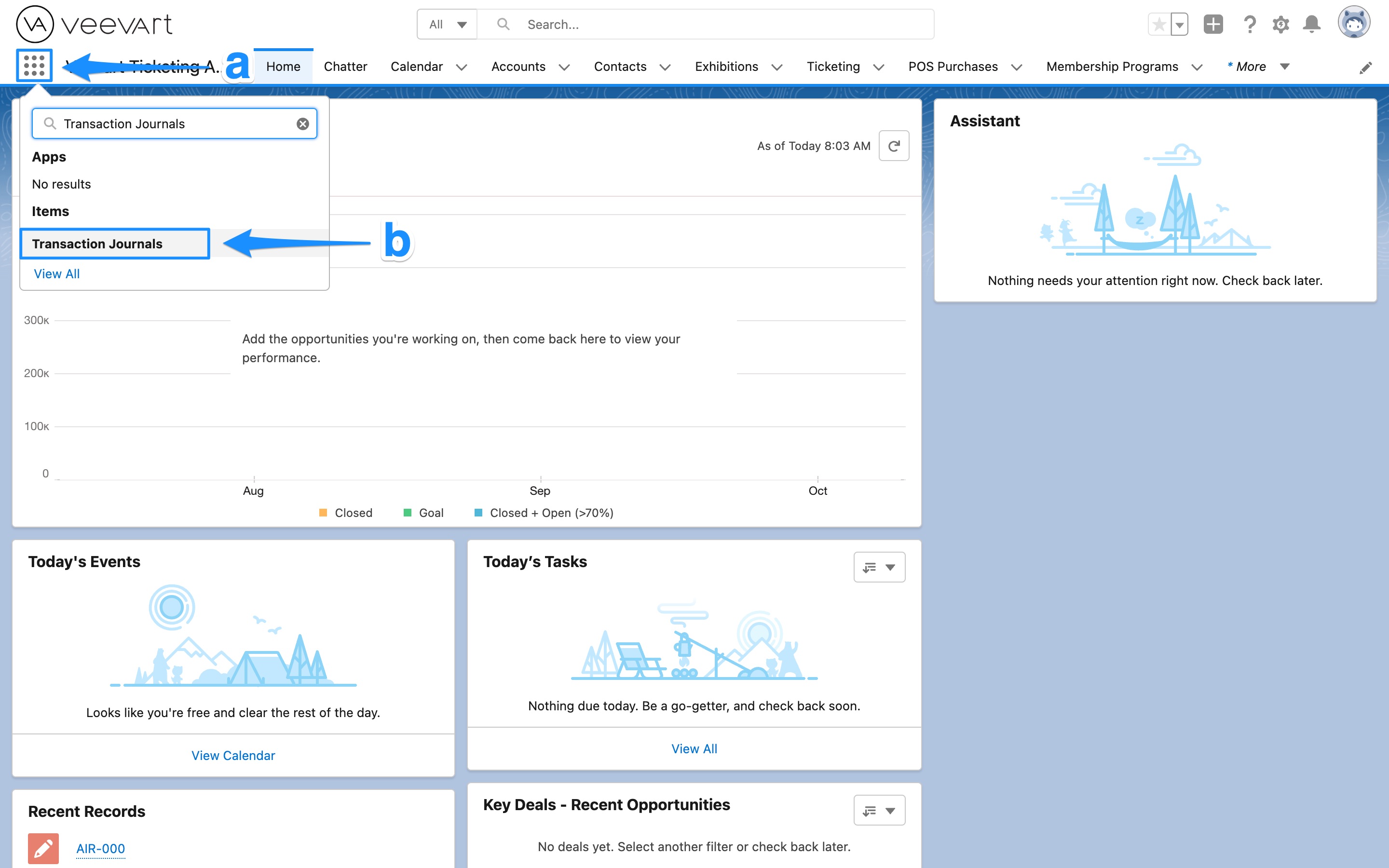Check notifications via the bell icon
This screenshot has height=868, width=1389.
(x=1311, y=24)
